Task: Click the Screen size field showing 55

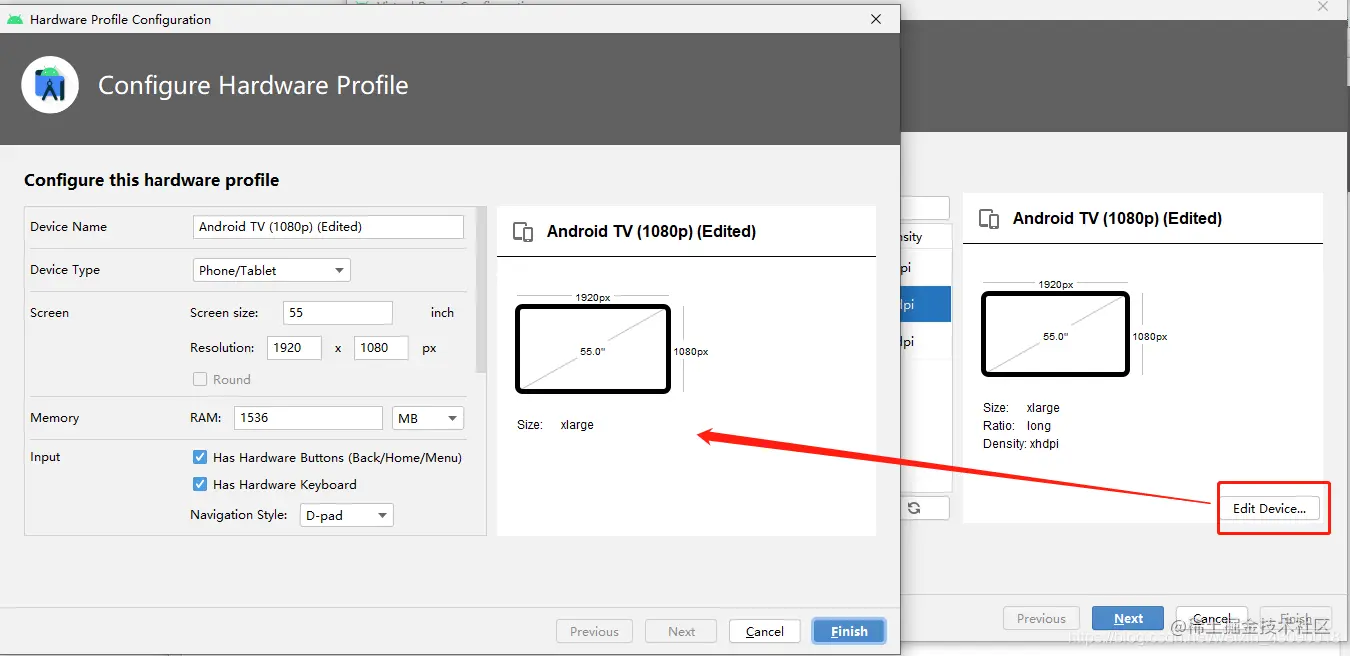Action: [x=338, y=313]
